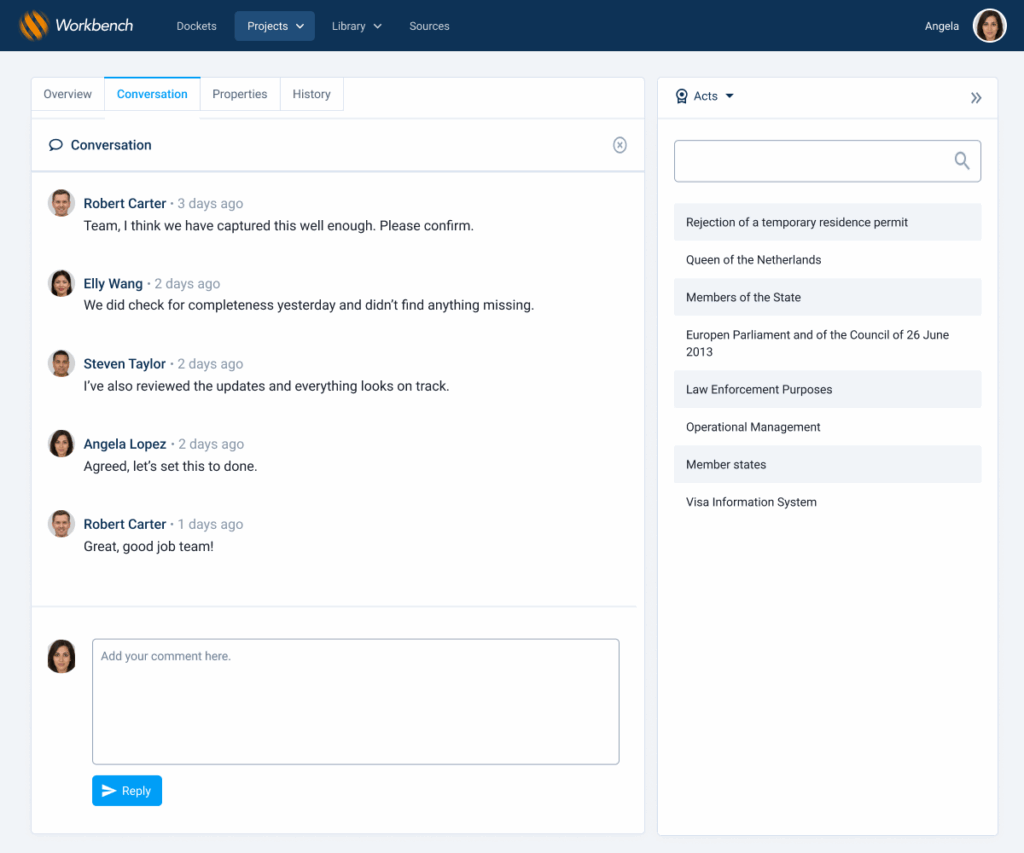Switch to the Properties tab
This screenshot has height=853, width=1024.
pos(240,94)
